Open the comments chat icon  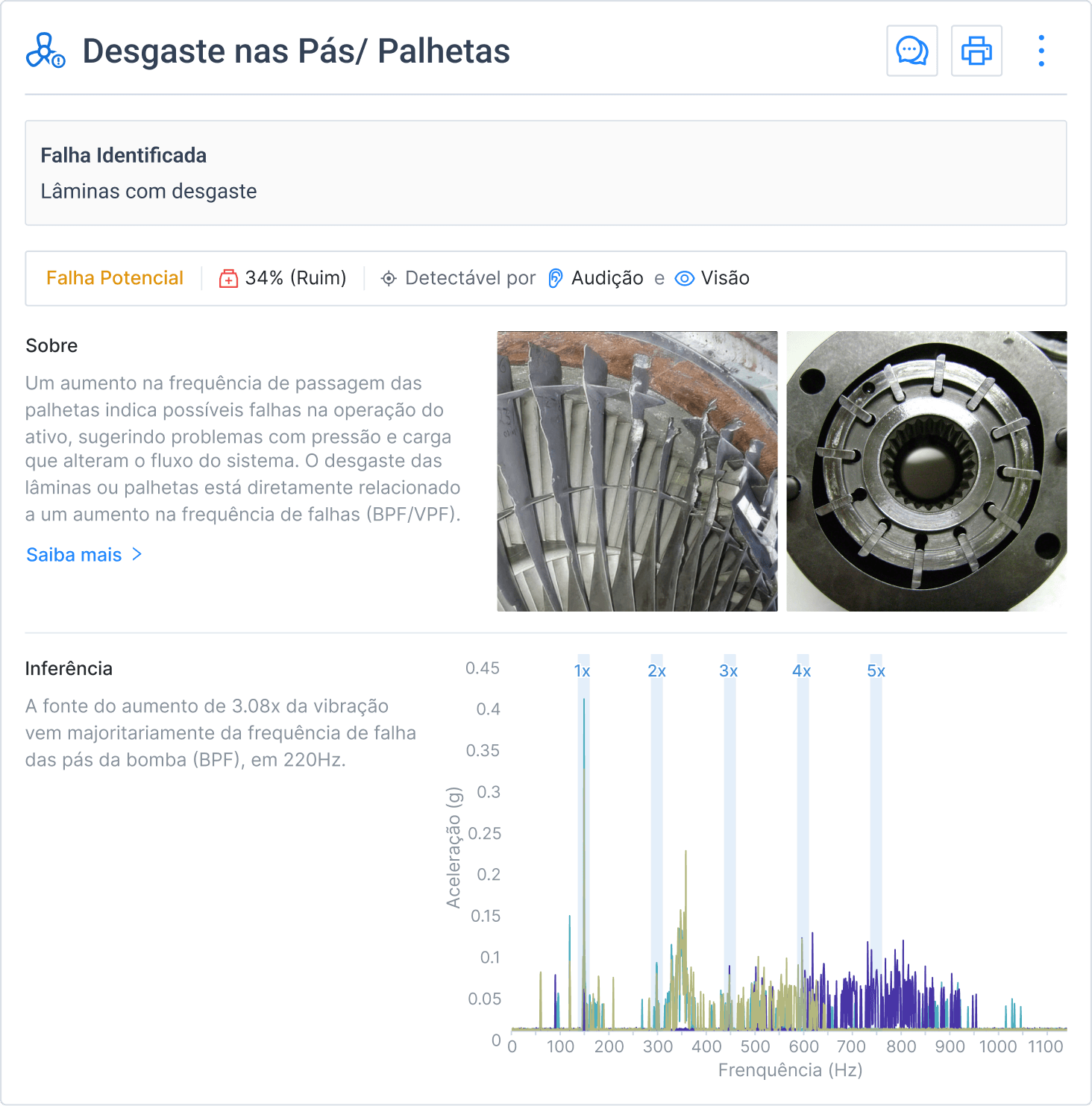tap(911, 51)
